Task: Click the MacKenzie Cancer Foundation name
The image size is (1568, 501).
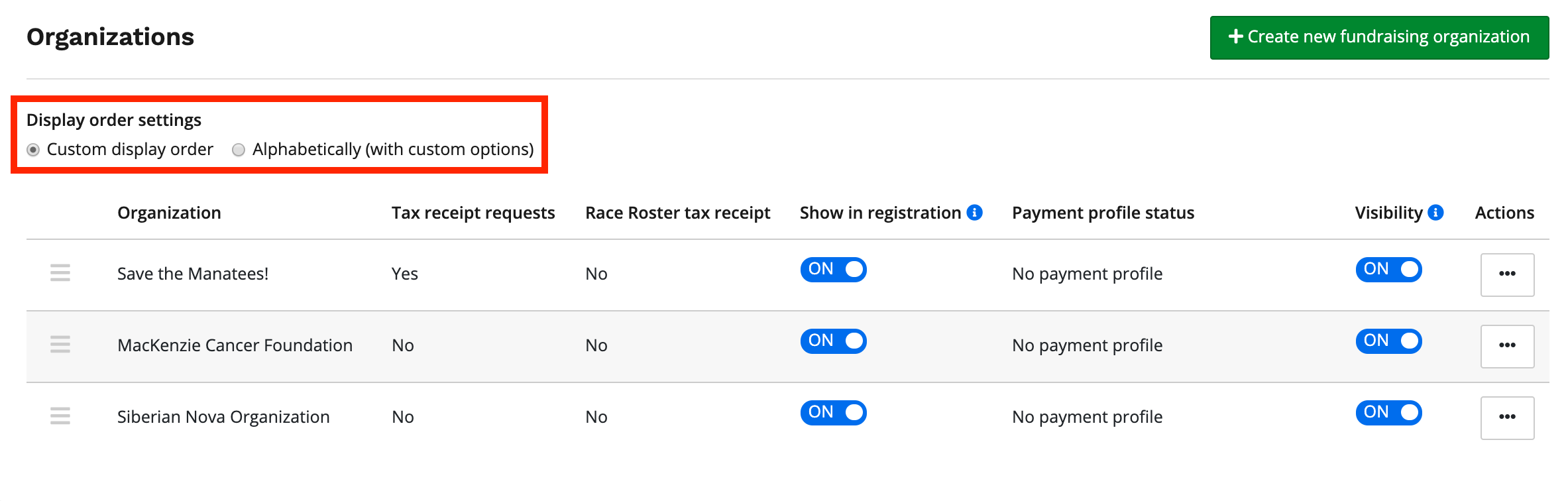Action: (x=235, y=345)
